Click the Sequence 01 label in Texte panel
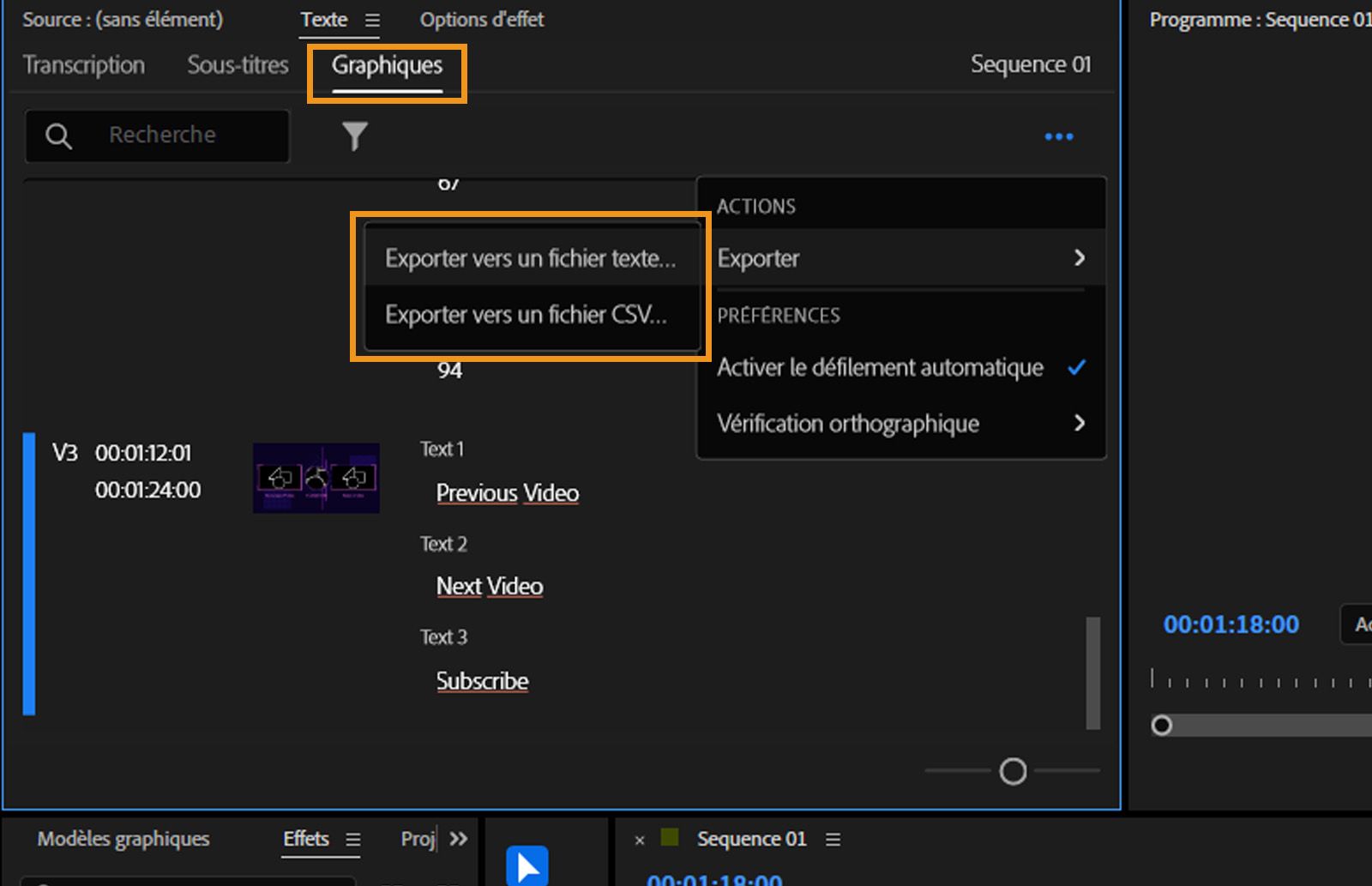The width and height of the screenshot is (1372, 886). click(x=1031, y=64)
